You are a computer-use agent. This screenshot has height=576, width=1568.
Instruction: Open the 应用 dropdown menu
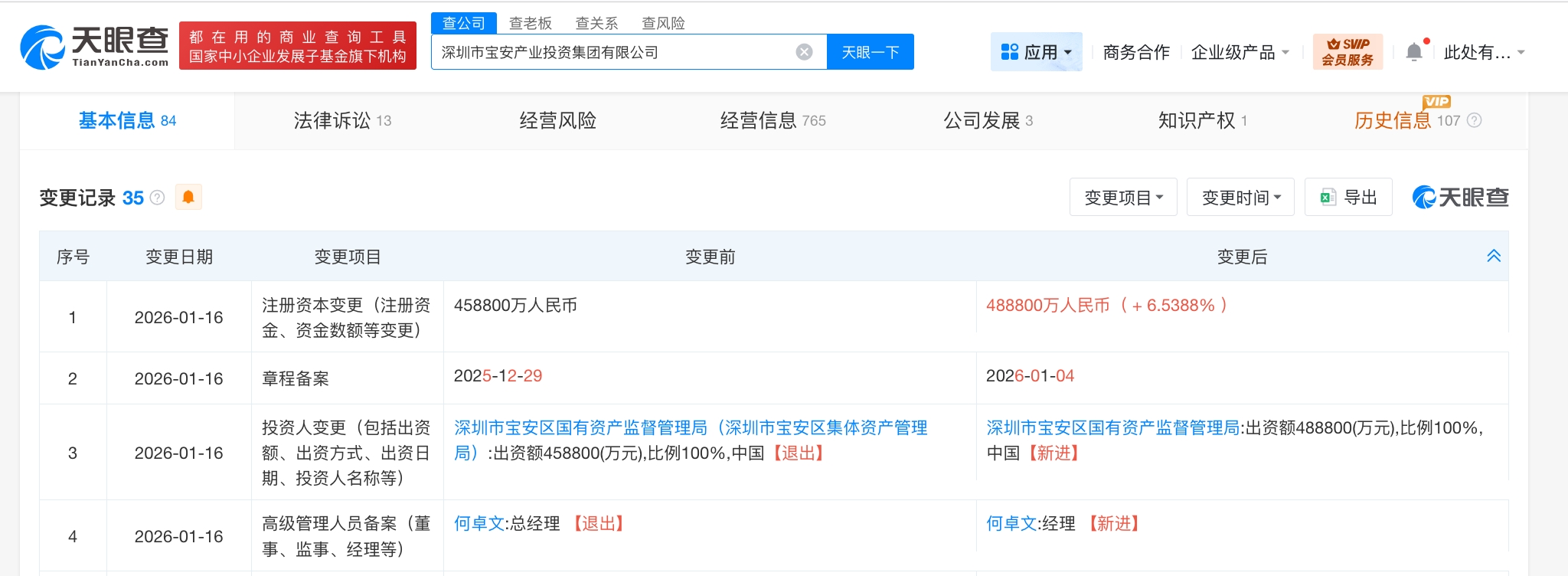click(1036, 52)
